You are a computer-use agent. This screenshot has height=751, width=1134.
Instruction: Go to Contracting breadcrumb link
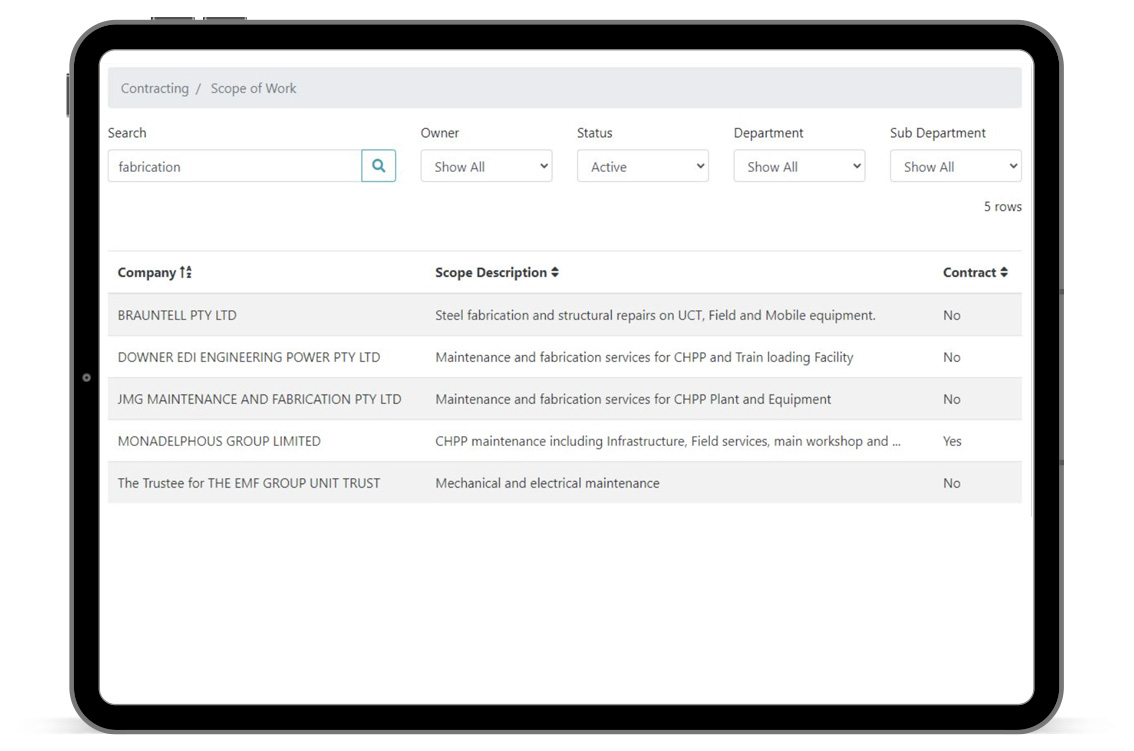click(155, 88)
